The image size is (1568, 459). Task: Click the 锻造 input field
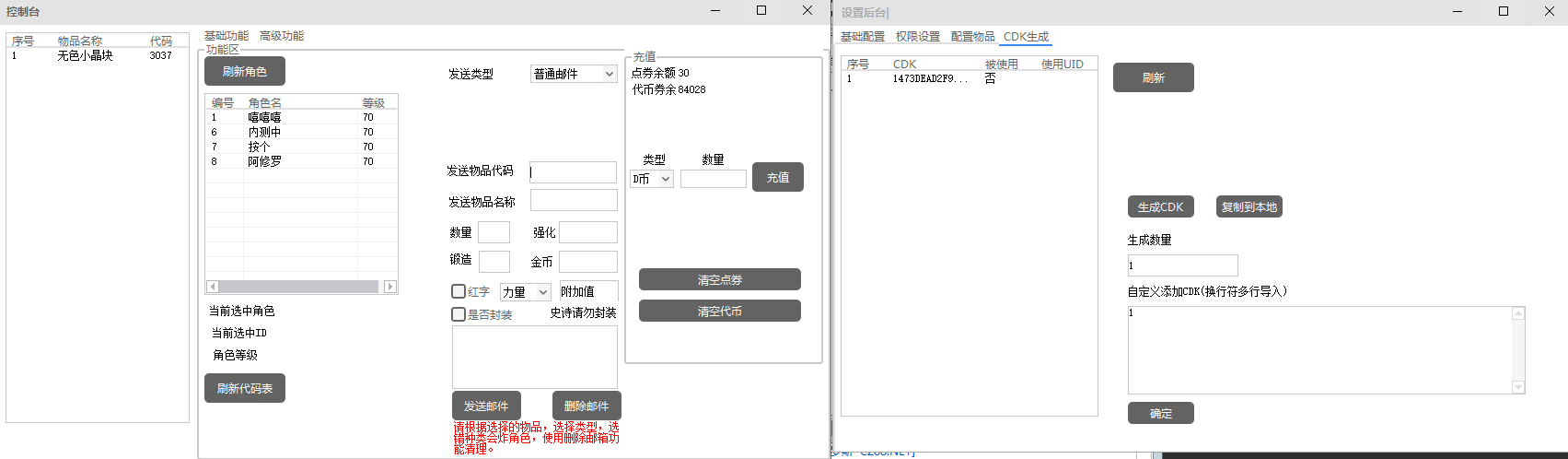click(x=494, y=262)
